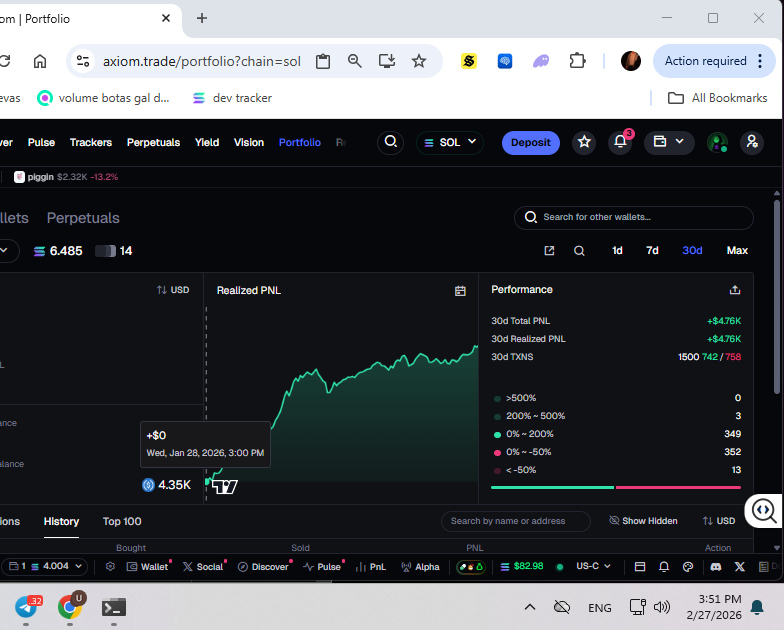Open the US-C region dropdown
The width and height of the screenshot is (784, 630).
[593, 566]
